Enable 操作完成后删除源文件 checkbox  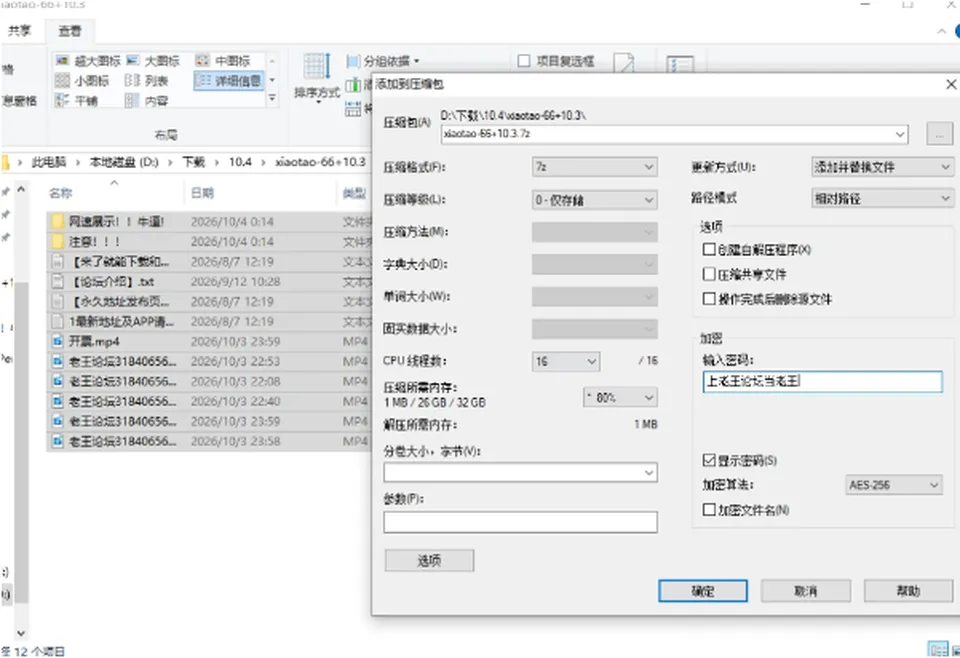tap(709, 299)
